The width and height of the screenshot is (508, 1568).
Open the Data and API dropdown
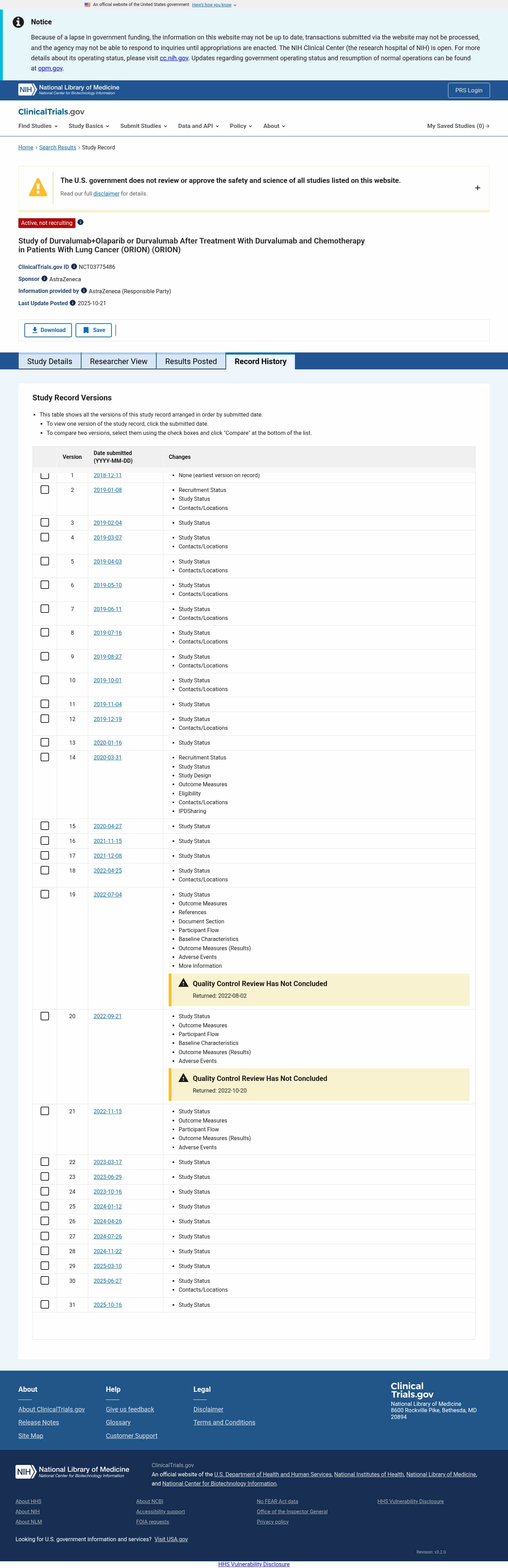(199, 126)
